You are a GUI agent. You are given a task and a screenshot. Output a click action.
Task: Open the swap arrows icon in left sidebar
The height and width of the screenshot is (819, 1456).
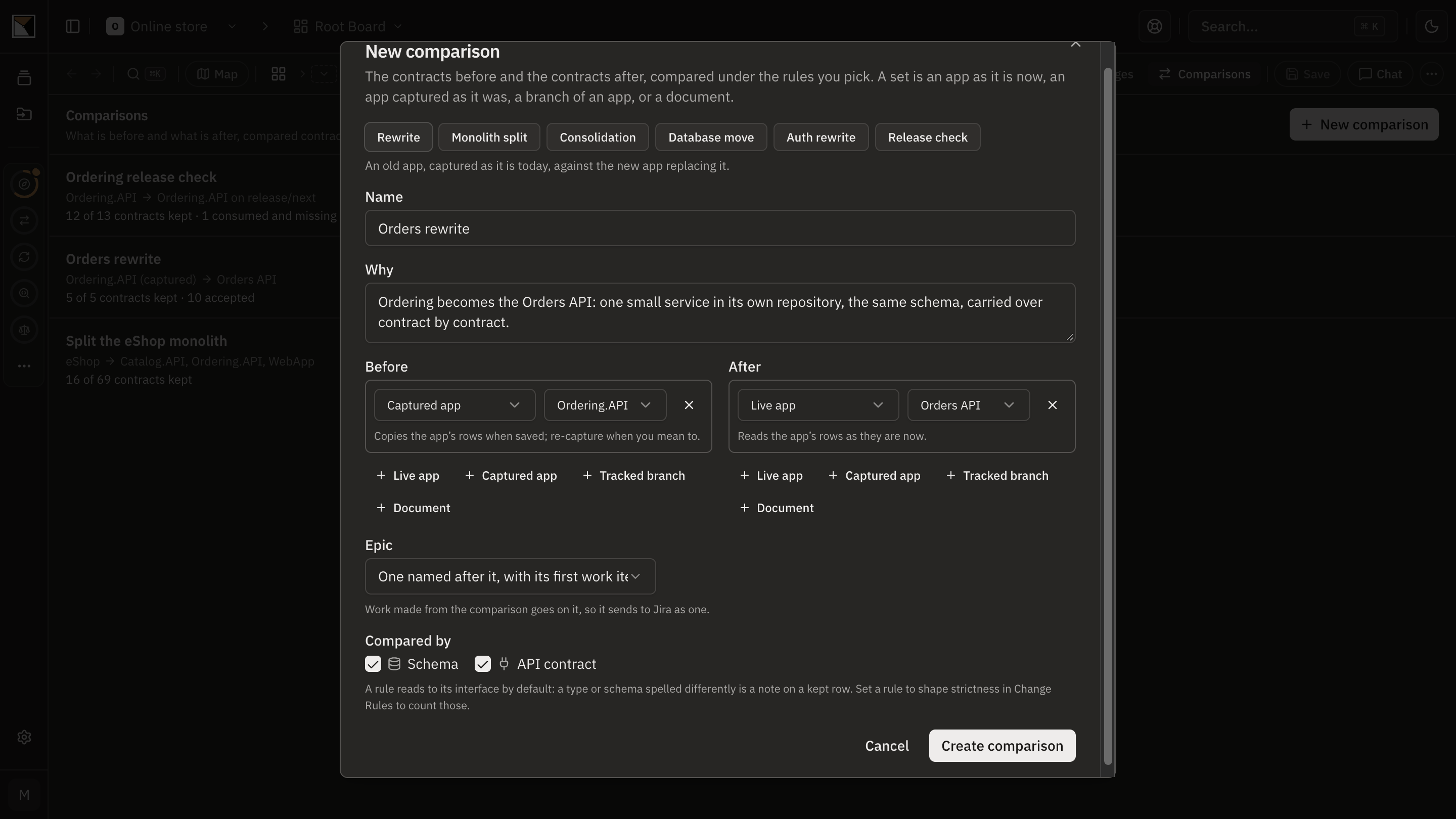[x=24, y=220]
